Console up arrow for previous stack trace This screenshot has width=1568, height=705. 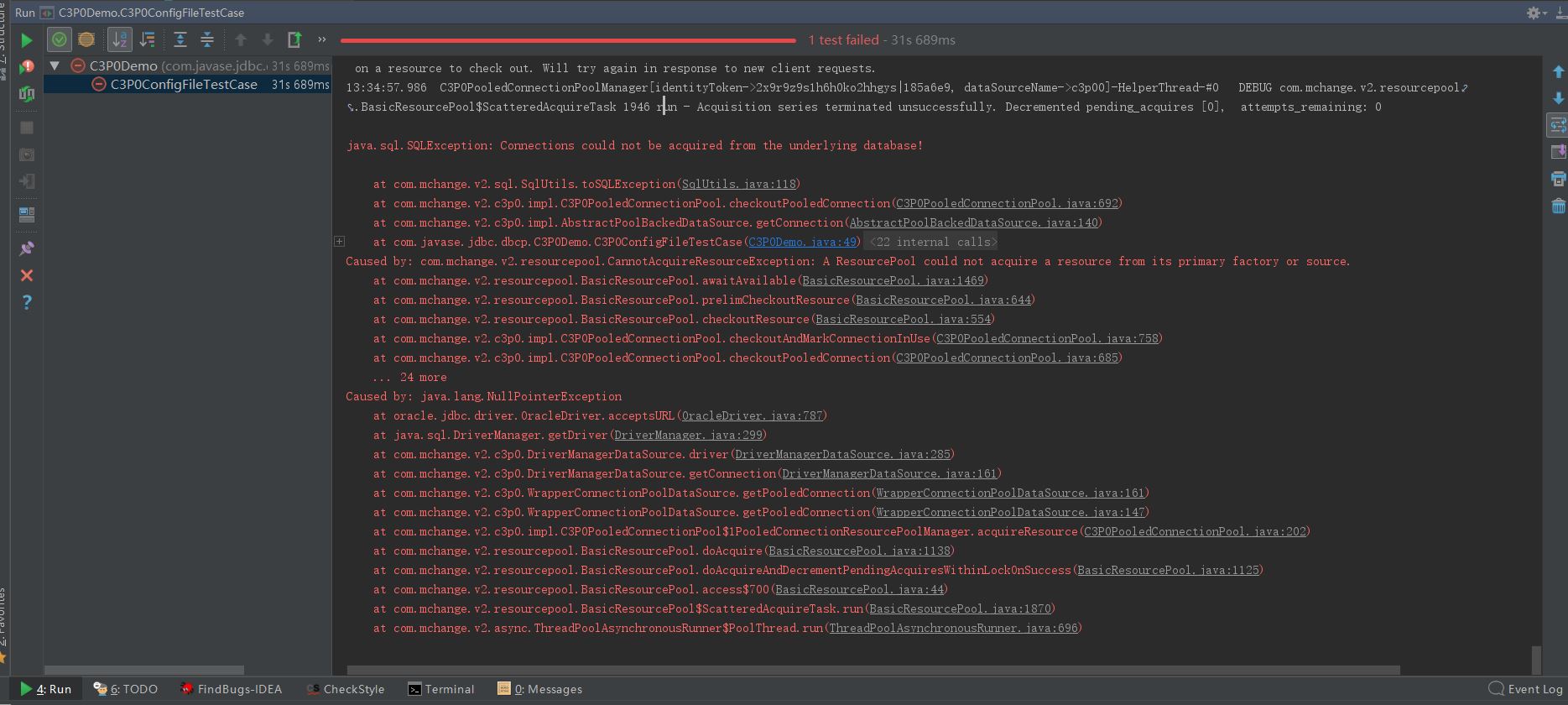(x=1558, y=71)
